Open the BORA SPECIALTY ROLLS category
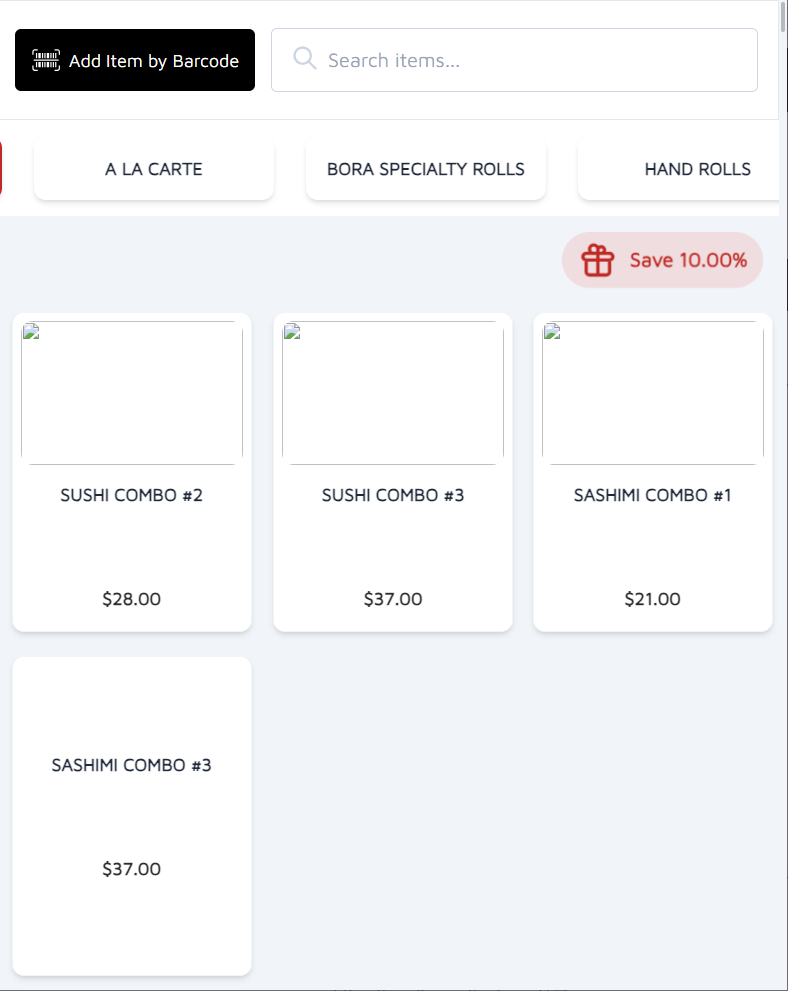Image resolution: width=788 pixels, height=991 pixels. click(x=426, y=169)
